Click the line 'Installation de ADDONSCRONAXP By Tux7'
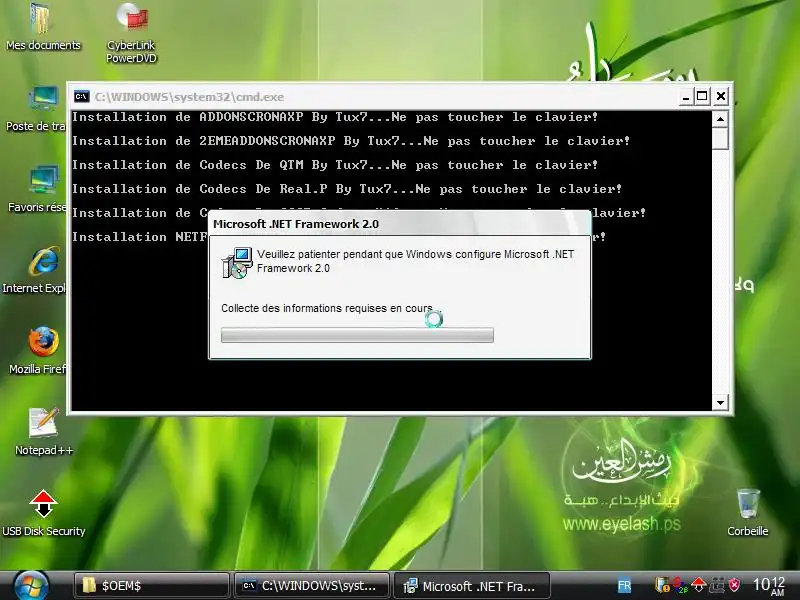The width and height of the screenshot is (800, 600). [x=335, y=117]
